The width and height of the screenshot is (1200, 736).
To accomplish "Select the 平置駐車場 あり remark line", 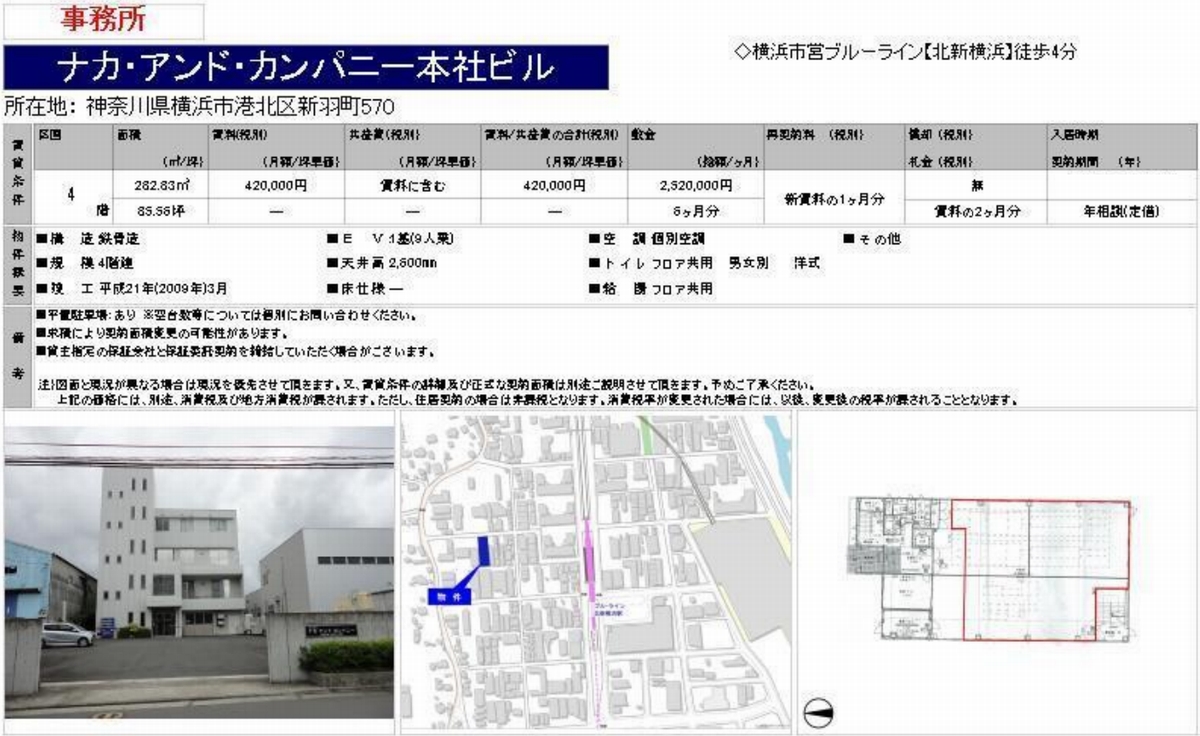I will 225,316.
